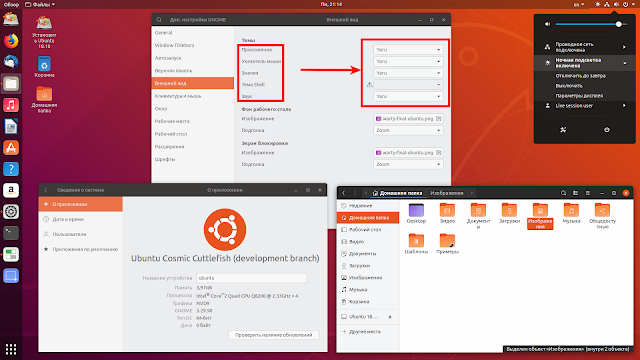The width and height of the screenshot is (640, 360).
Task: Open the Видео folder in Files
Action: tap(447, 213)
